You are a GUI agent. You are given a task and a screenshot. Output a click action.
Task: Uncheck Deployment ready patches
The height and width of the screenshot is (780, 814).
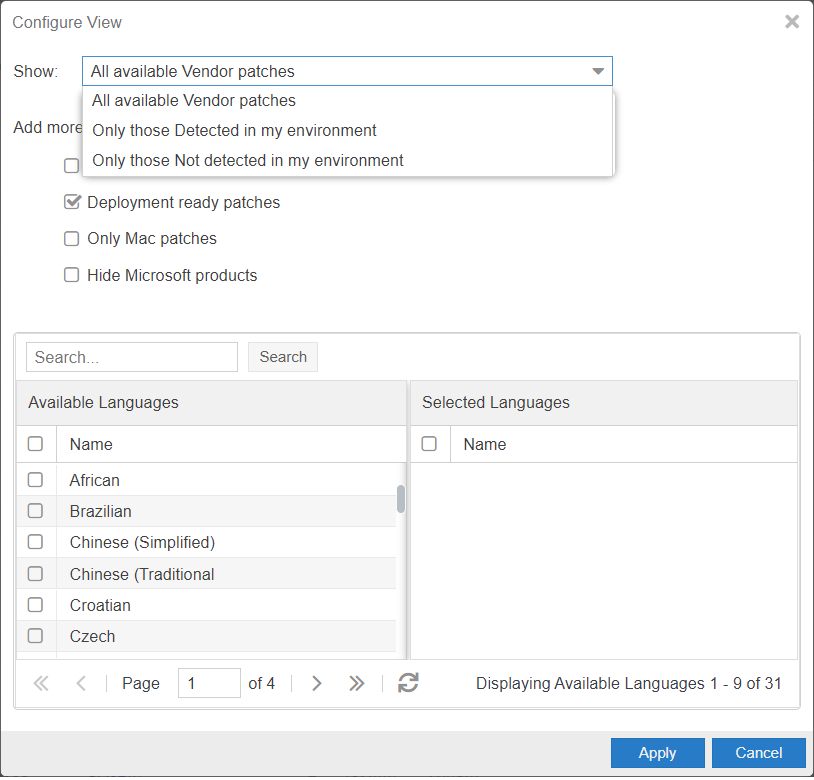click(71, 201)
